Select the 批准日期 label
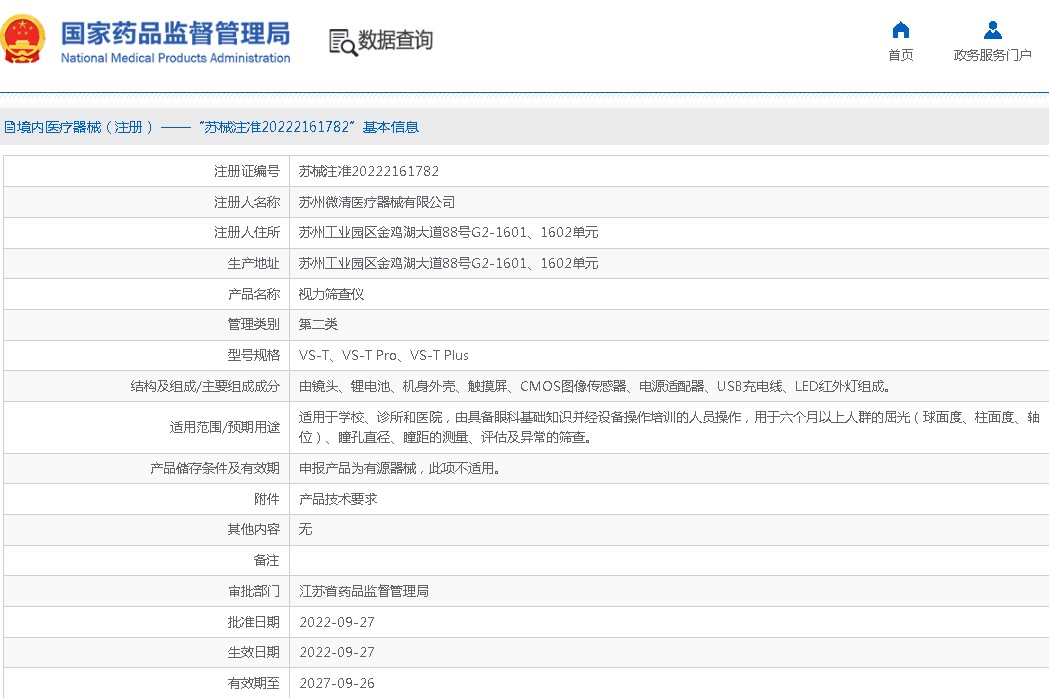 pos(254,622)
